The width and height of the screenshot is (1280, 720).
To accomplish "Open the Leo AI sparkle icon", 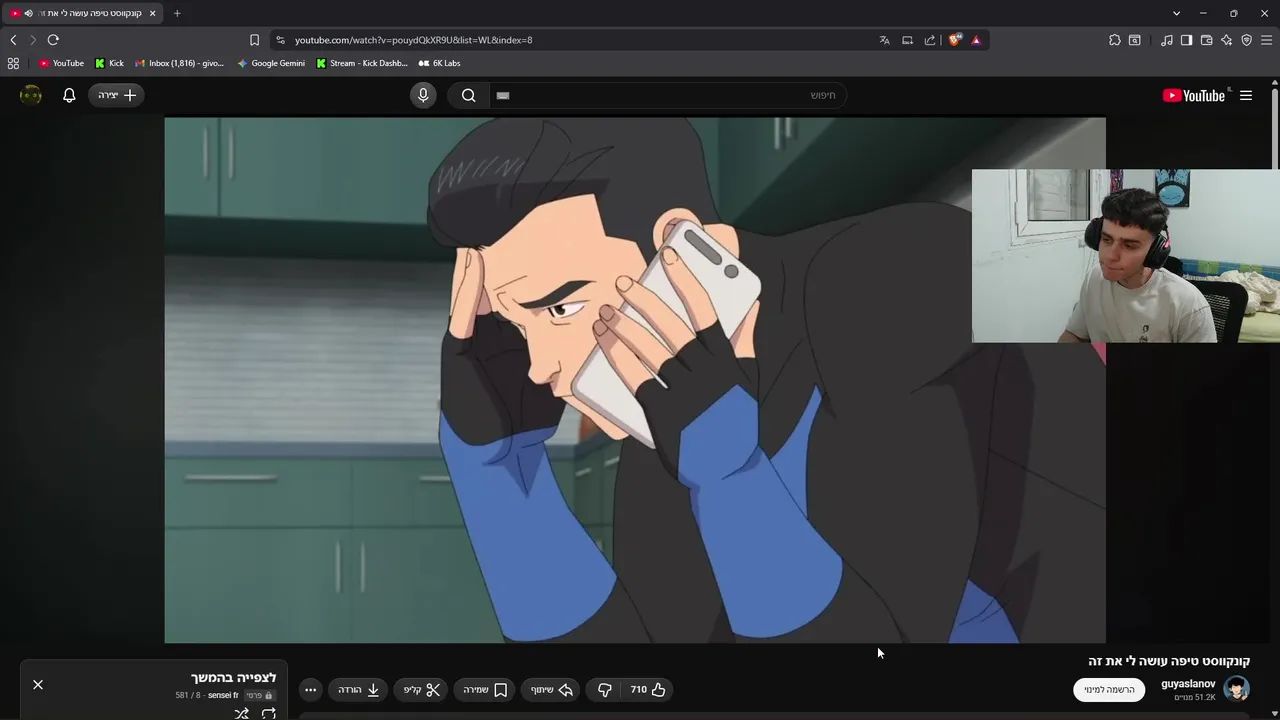I will click(1226, 40).
